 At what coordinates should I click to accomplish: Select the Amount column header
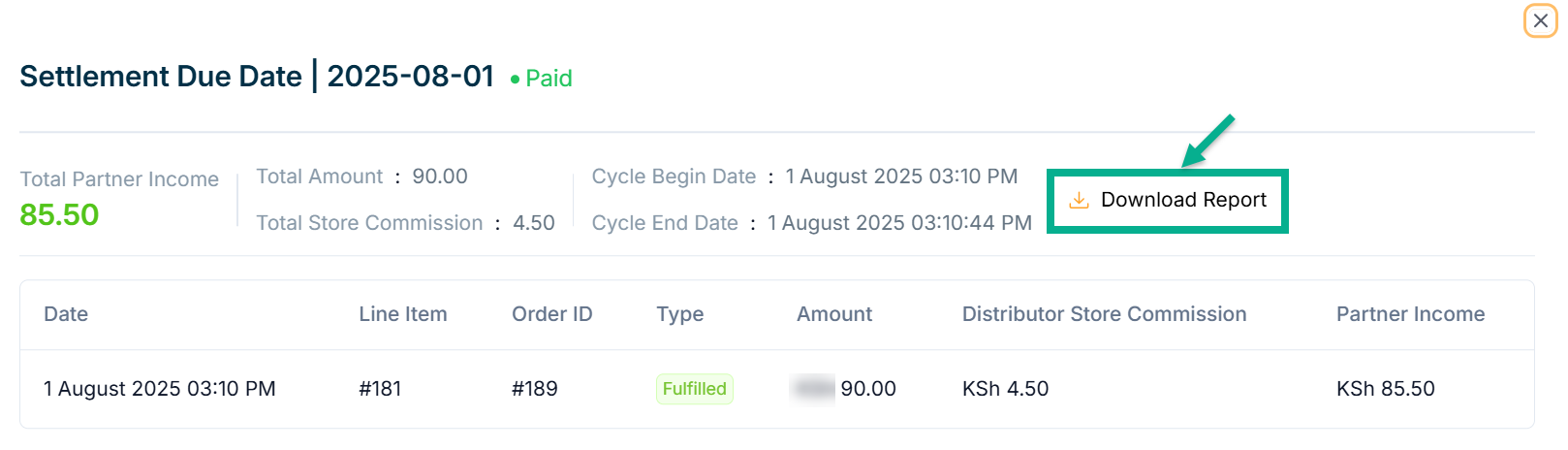pyautogui.click(x=833, y=314)
